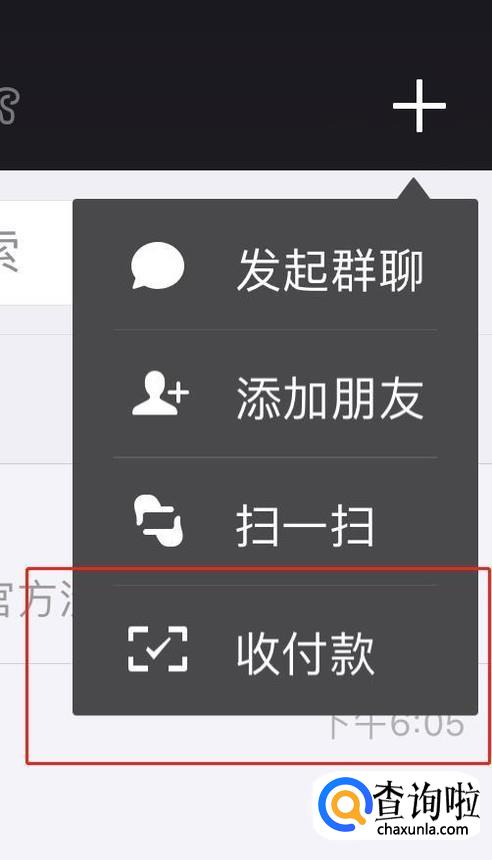Open the blank chat row below search field
The image size is (492, 860).
(36, 399)
